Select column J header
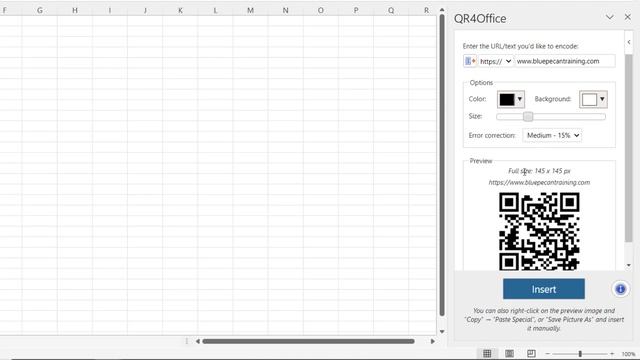The height and width of the screenshot is (360, 640). point(145,11)
